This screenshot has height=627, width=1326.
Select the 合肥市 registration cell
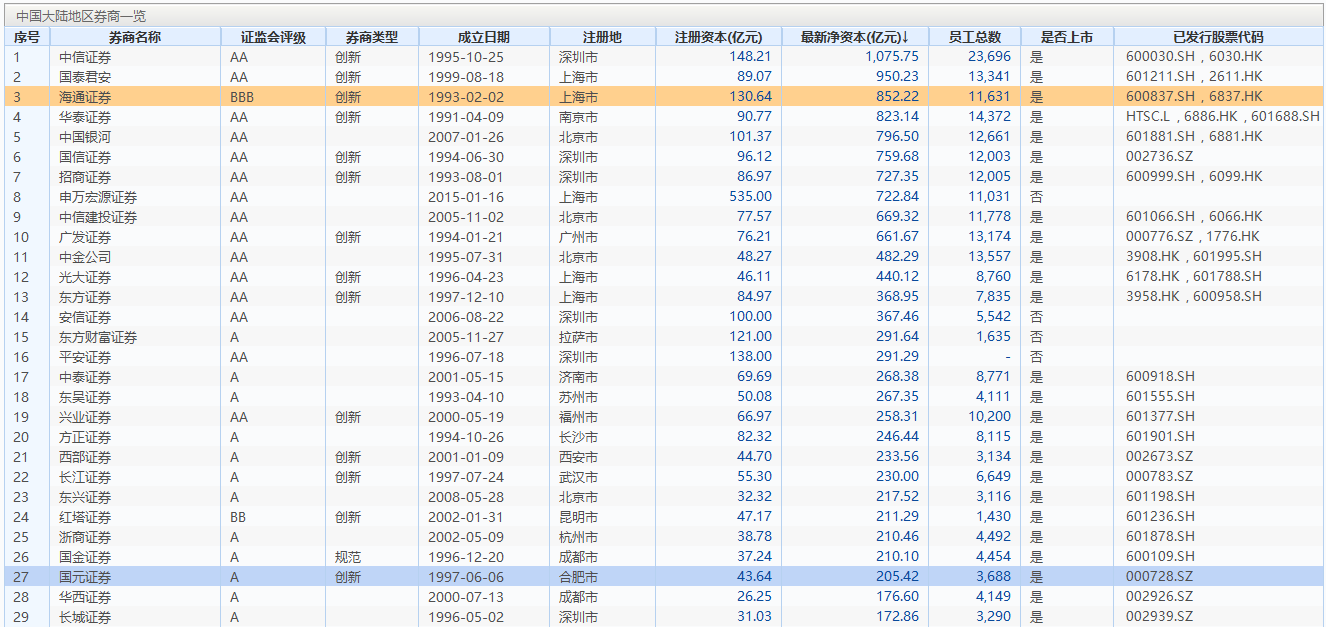coord(578,577)
